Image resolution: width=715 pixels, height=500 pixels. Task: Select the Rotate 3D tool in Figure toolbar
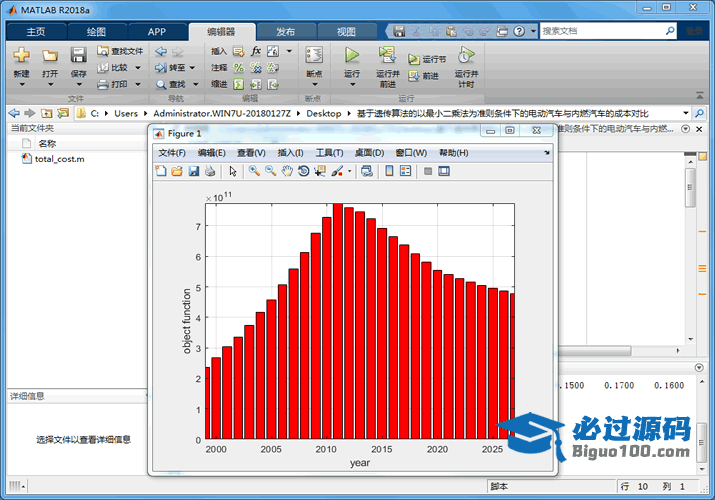303,171
